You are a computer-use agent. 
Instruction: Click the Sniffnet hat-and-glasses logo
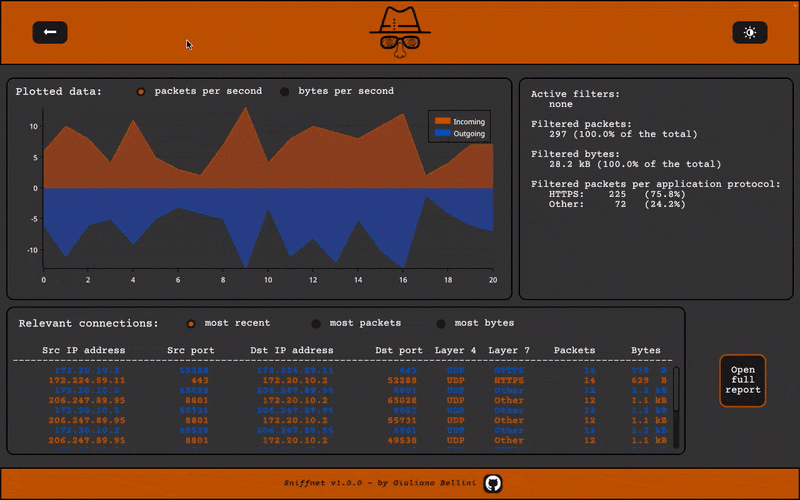pyautogui.click(x=400, y=32)
